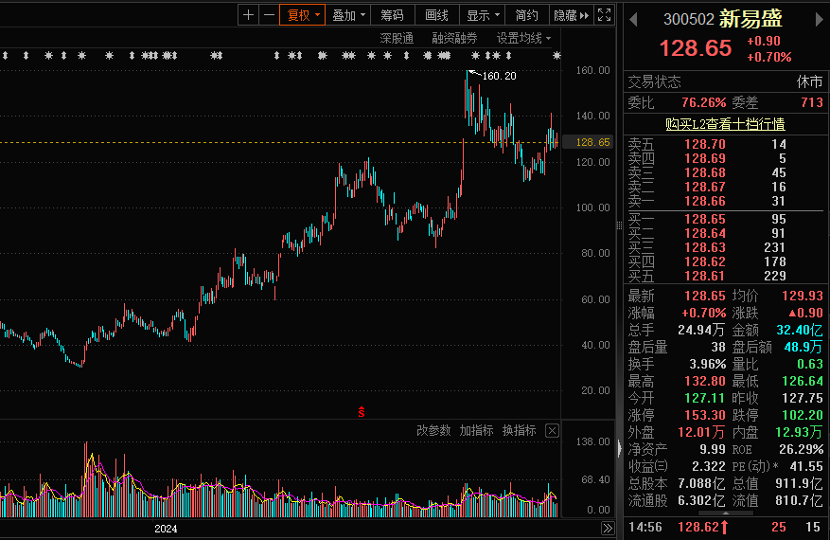Click stock name 新易盛
Viewport: 830px width, 540px height.
tap(750, 19)
